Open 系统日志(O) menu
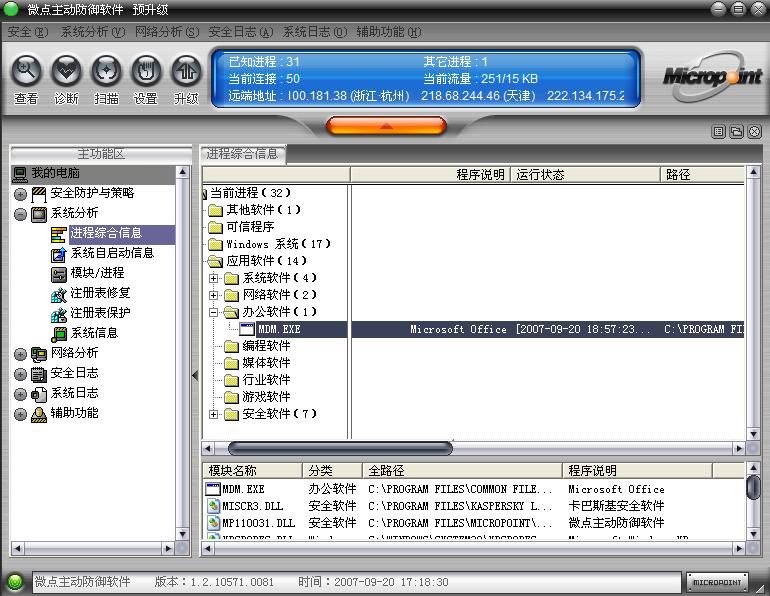 coord(315,32)
